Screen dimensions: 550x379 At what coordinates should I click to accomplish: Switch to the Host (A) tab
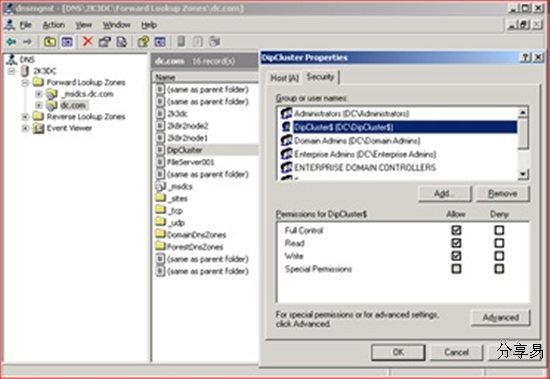284,78
